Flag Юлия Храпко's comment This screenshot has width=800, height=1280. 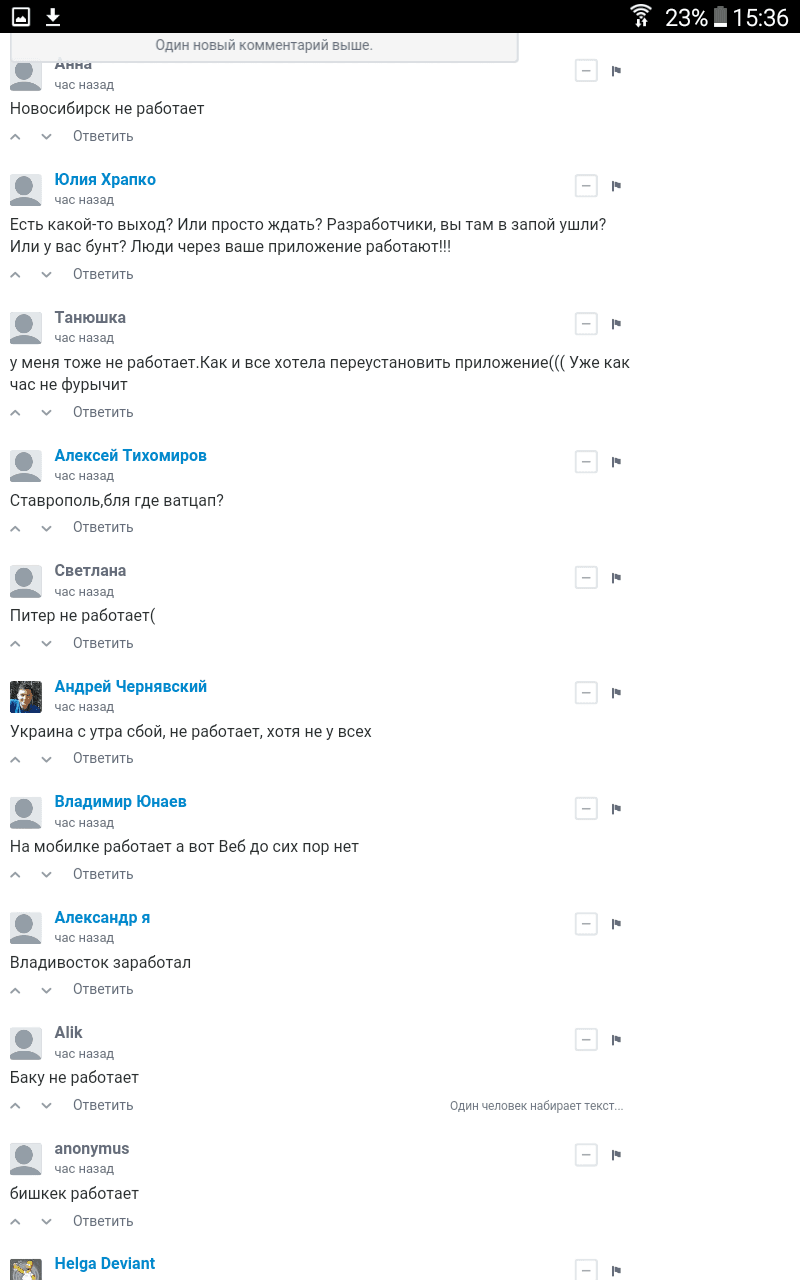pos(616,186)
